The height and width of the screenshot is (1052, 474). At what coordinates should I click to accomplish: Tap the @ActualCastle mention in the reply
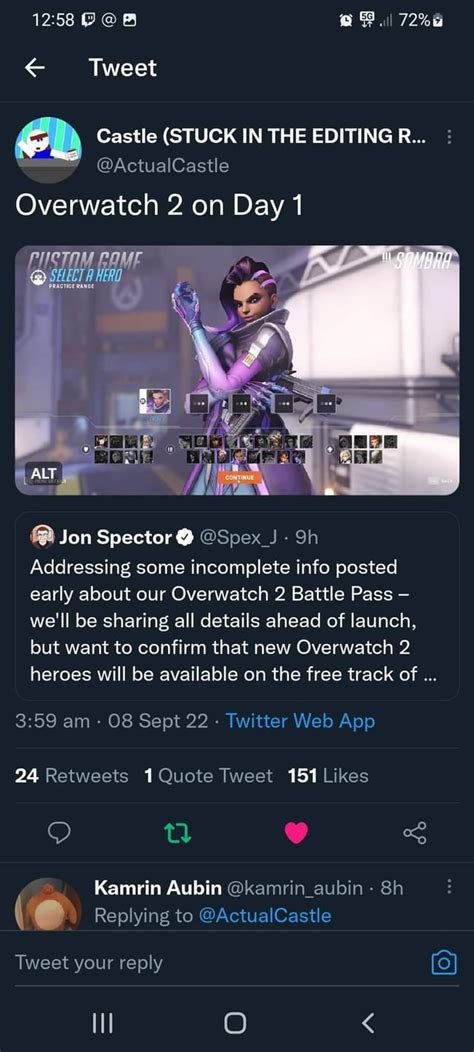tap(265, 915)
